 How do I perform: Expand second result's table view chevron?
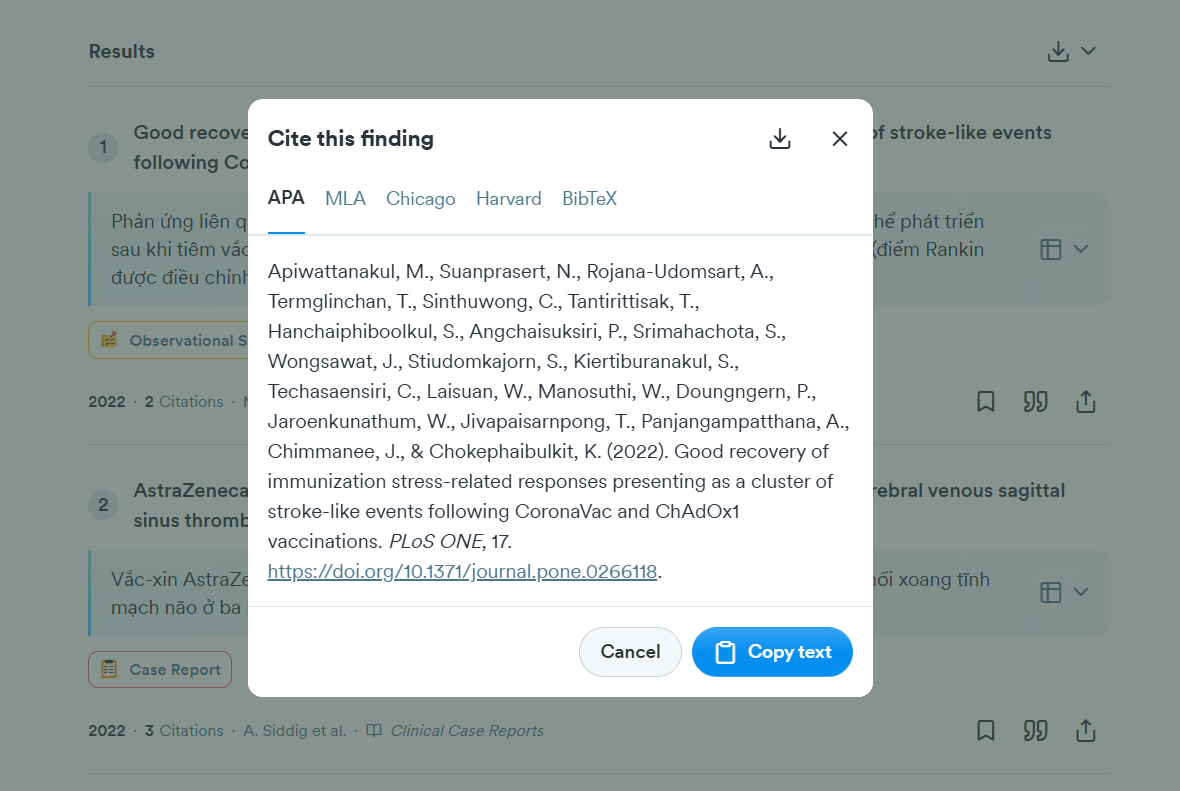click(x=1080, y=592)
